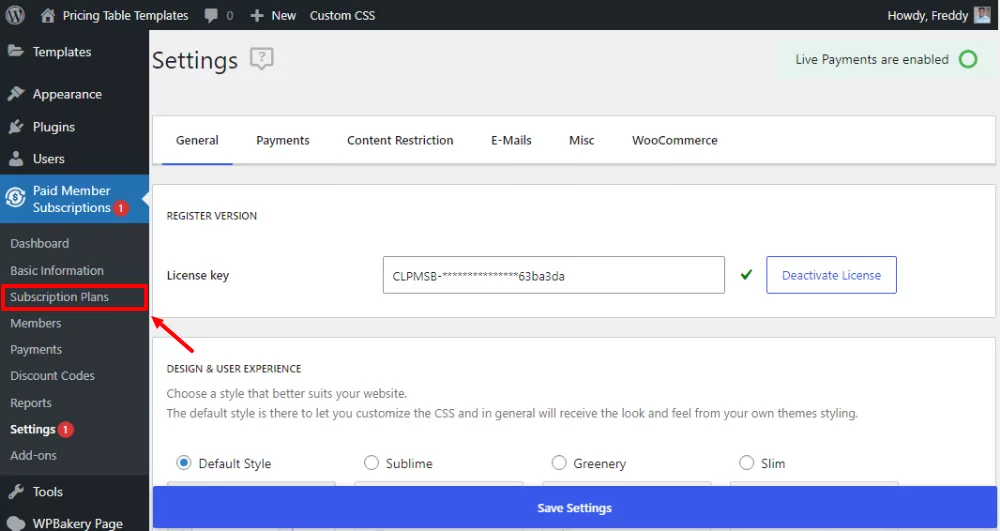Switch to the Payments tab
This screenshot has height=531, width=1000.
click(x=283, y=140)
